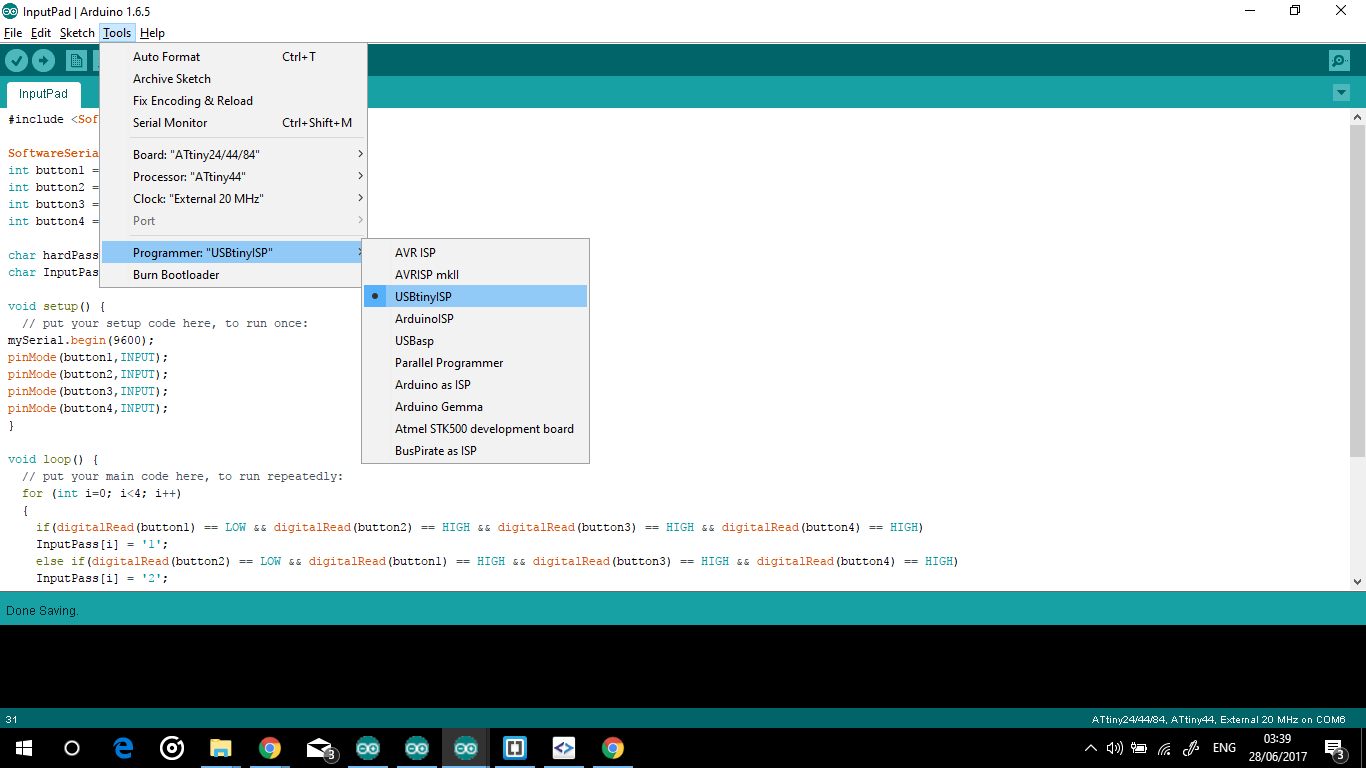Click the Cortana search circle icon

[71, 748]
